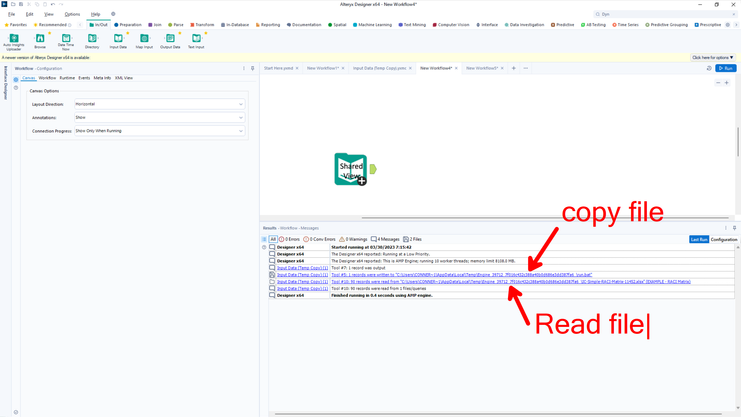Filter results by 4 Messages
Image resolution: width=741 pixels, height=417 pixels.
coord(385,239)
